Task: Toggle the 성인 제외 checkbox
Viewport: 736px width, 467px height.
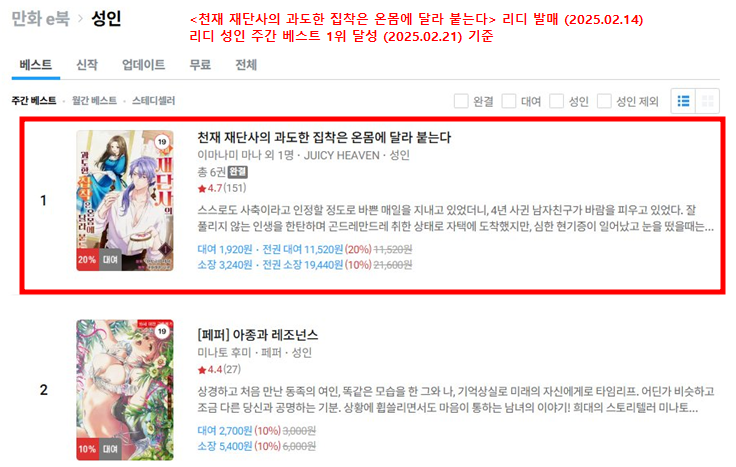Action: pos(604,101)
